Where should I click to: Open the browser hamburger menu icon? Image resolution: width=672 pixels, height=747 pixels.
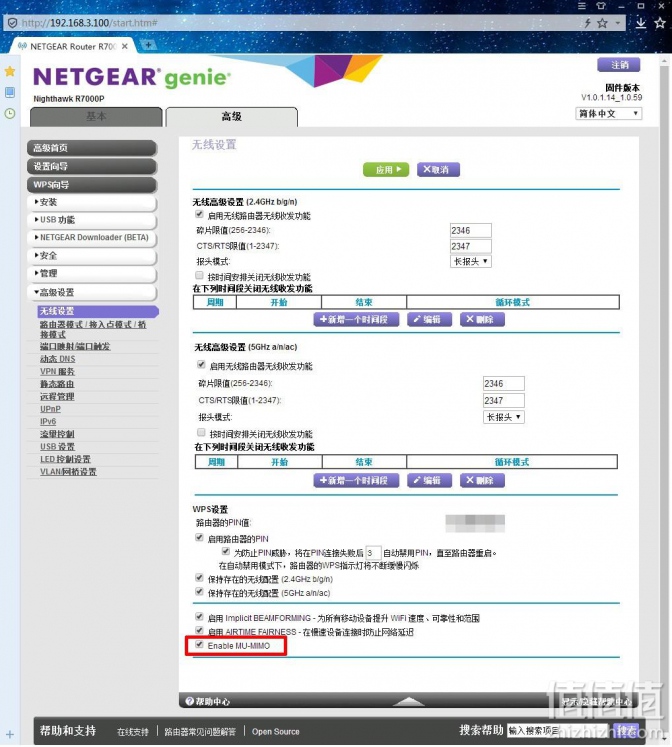point(582,6)
